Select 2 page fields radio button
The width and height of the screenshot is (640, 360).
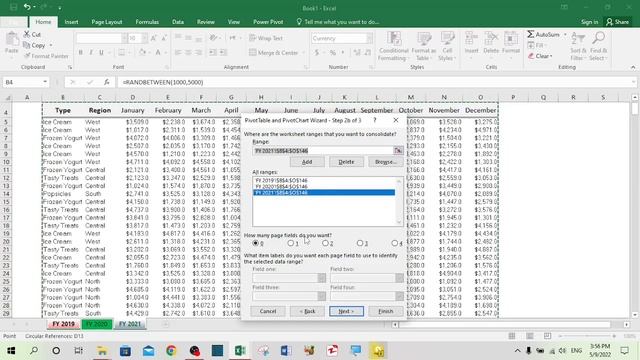325,243
